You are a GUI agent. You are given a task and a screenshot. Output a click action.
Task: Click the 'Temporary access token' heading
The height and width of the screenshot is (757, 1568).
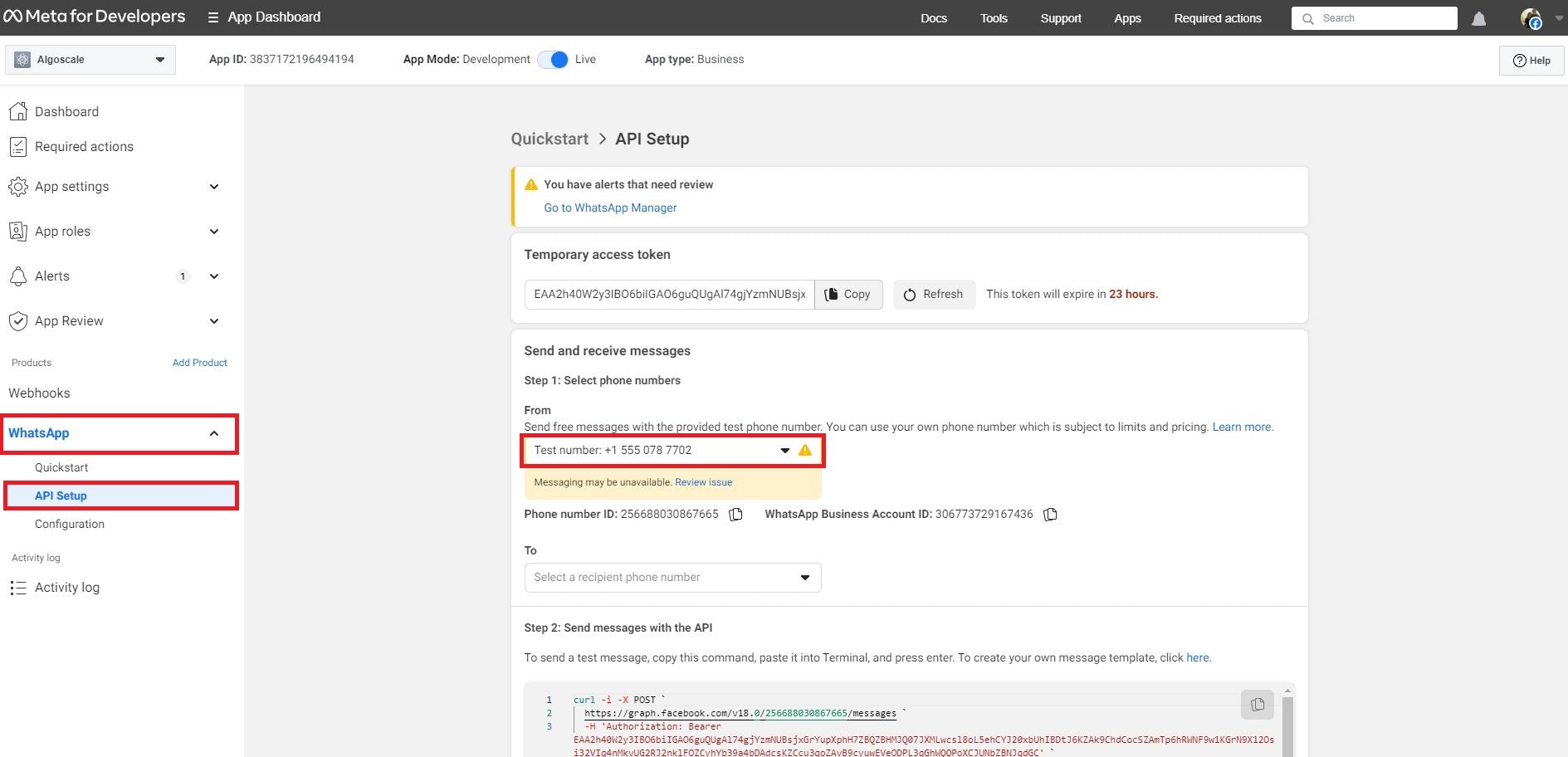597,255
